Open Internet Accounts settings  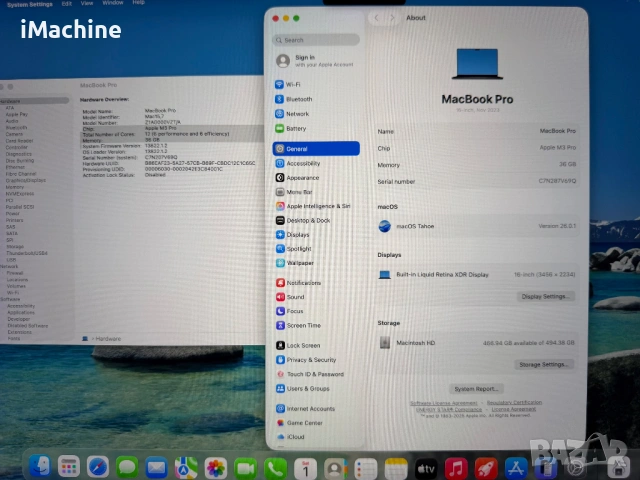pyautogui.click(x=305, y=409)
